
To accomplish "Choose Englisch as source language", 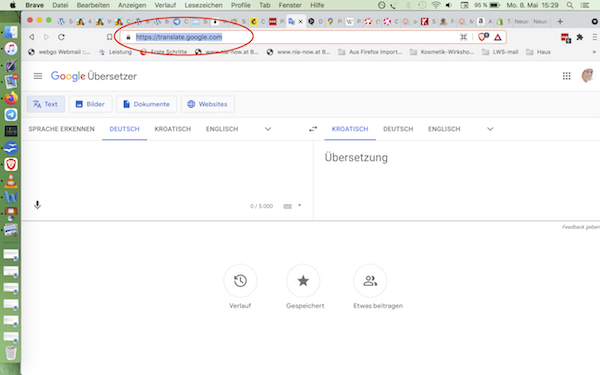I will pos(222,129).
